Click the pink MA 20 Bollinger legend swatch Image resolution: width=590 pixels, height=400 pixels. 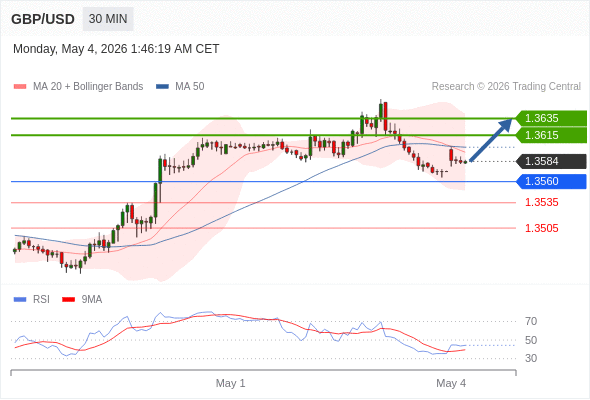click(x=20, y=87)
